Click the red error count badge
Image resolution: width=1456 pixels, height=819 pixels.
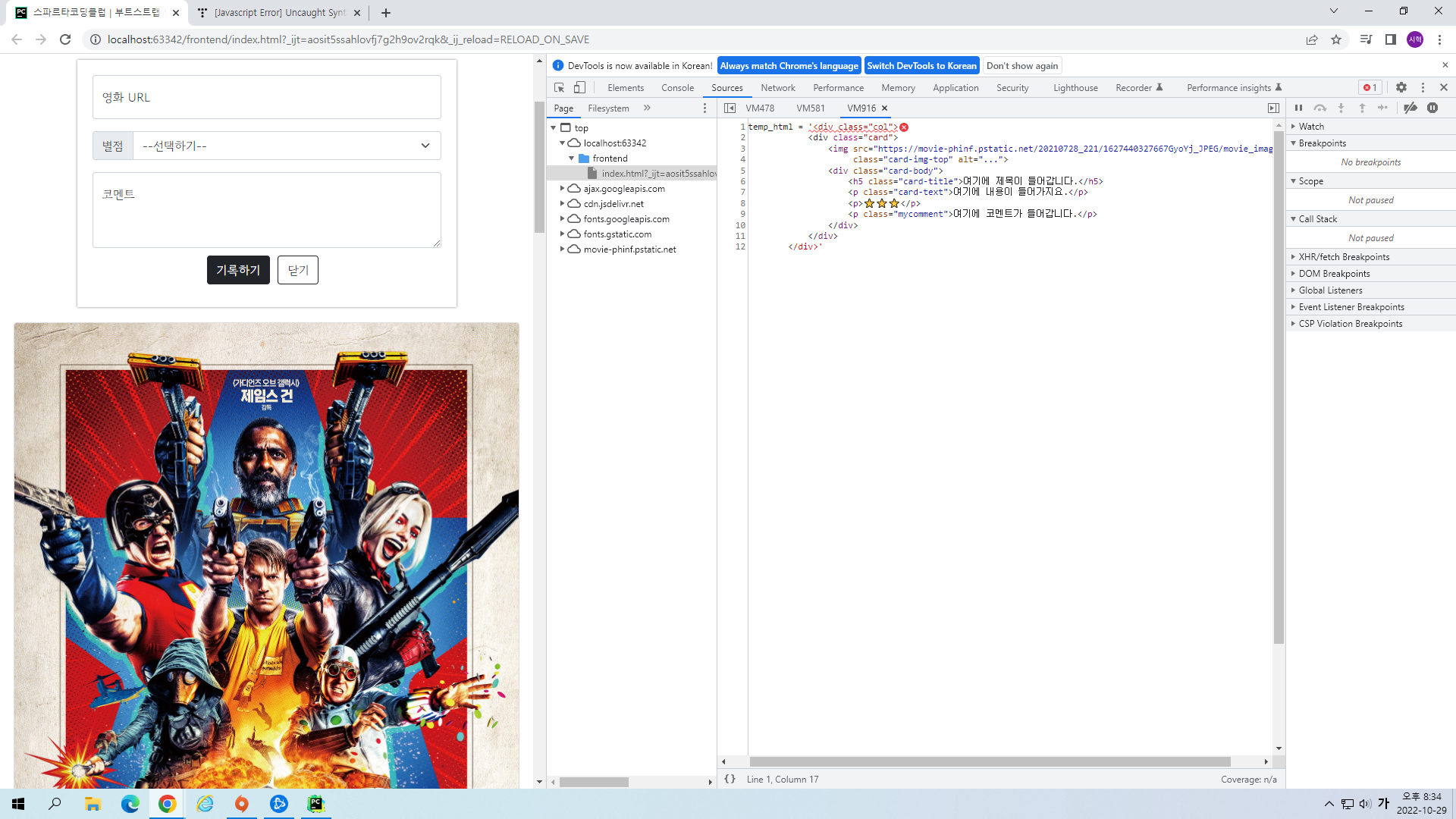1370,87
